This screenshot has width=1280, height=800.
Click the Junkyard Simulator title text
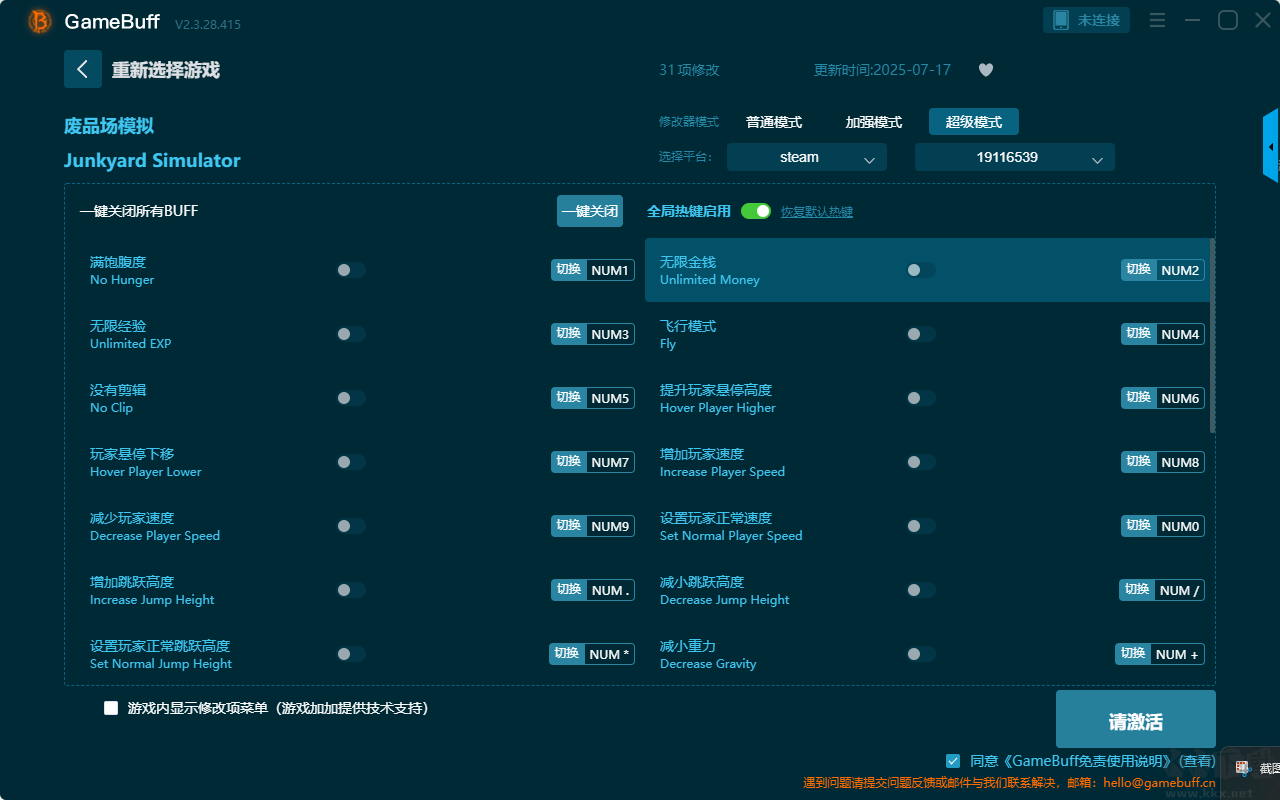(x=152, y=160)
